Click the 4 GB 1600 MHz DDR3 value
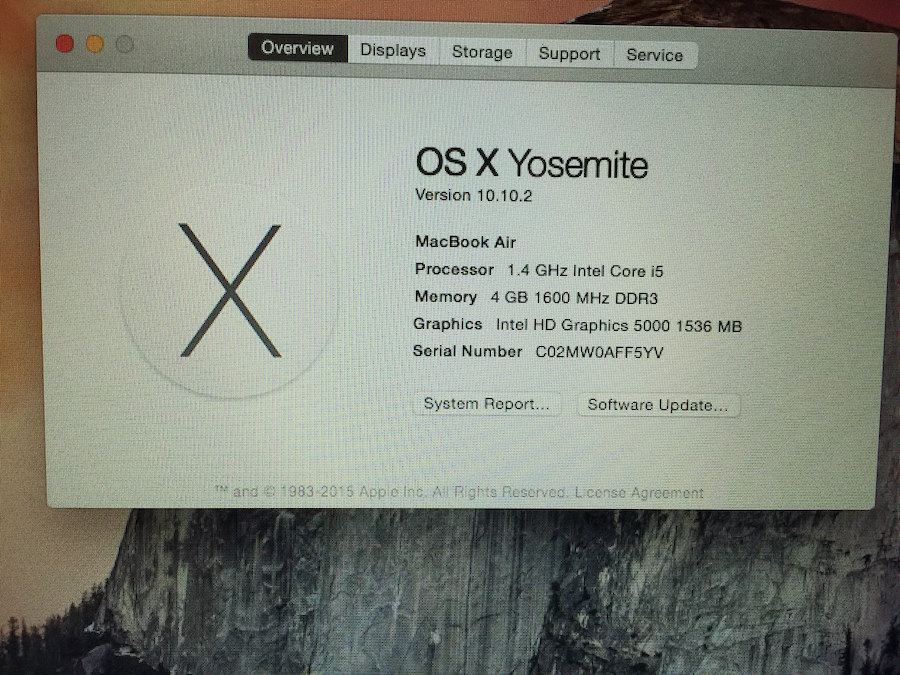This screenshot has height=675, width=900. click(x=574, y=298)
